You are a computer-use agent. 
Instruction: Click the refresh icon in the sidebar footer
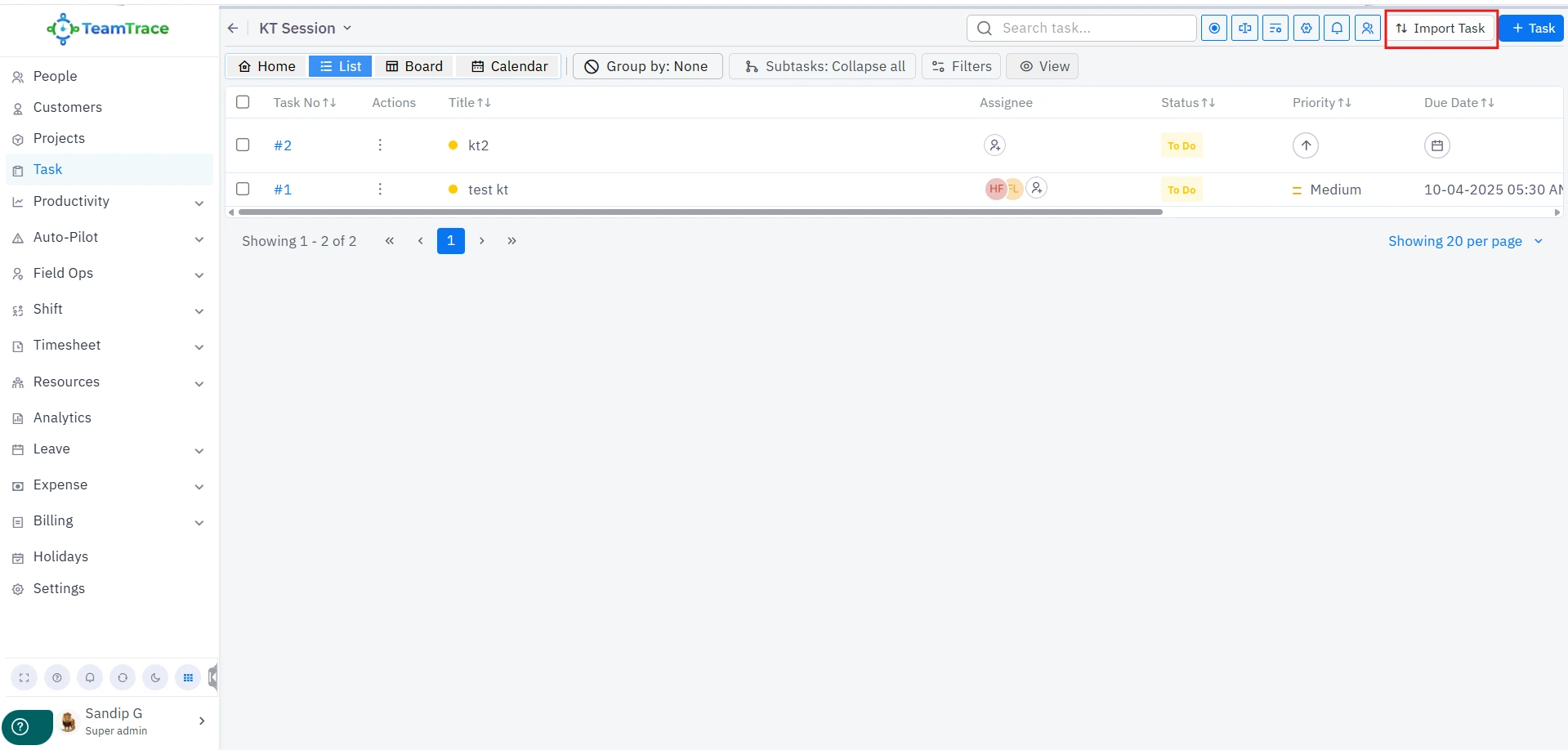point(123,677)
